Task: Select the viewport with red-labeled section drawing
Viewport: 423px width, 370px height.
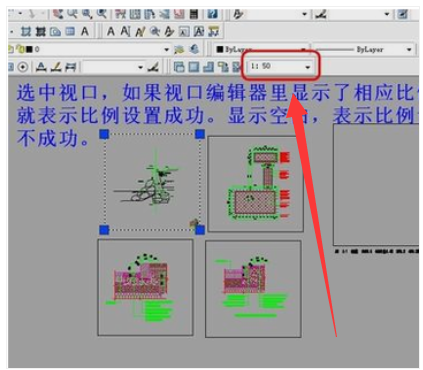Action: (x=256, y=184)
